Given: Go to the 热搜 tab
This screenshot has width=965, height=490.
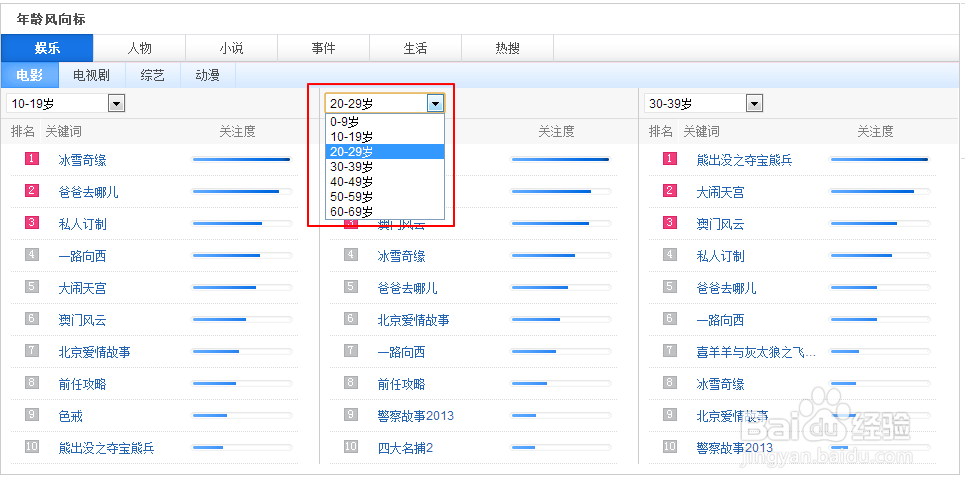Looking at the screenshot, I should (x=507, y=48).
